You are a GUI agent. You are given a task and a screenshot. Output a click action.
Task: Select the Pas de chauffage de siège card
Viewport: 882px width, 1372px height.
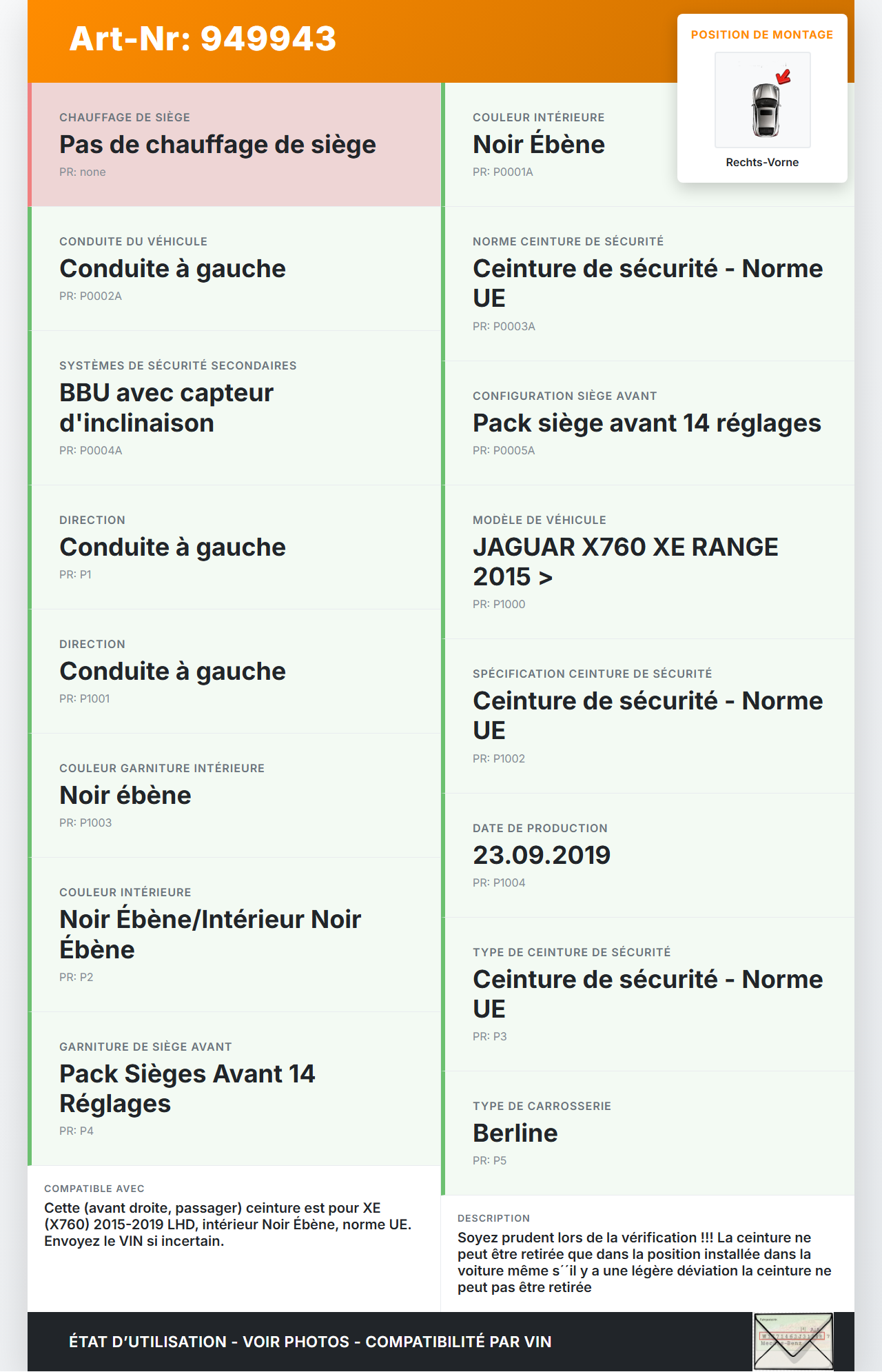click(217, 145)
